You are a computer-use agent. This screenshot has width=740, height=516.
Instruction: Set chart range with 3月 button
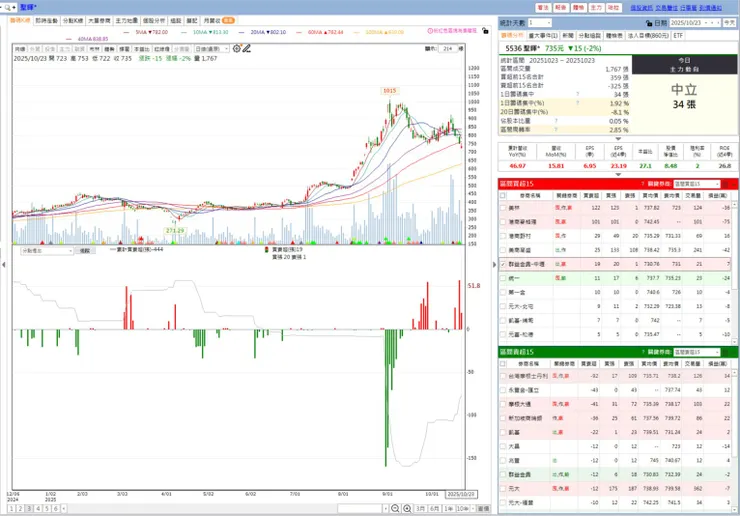420,508
